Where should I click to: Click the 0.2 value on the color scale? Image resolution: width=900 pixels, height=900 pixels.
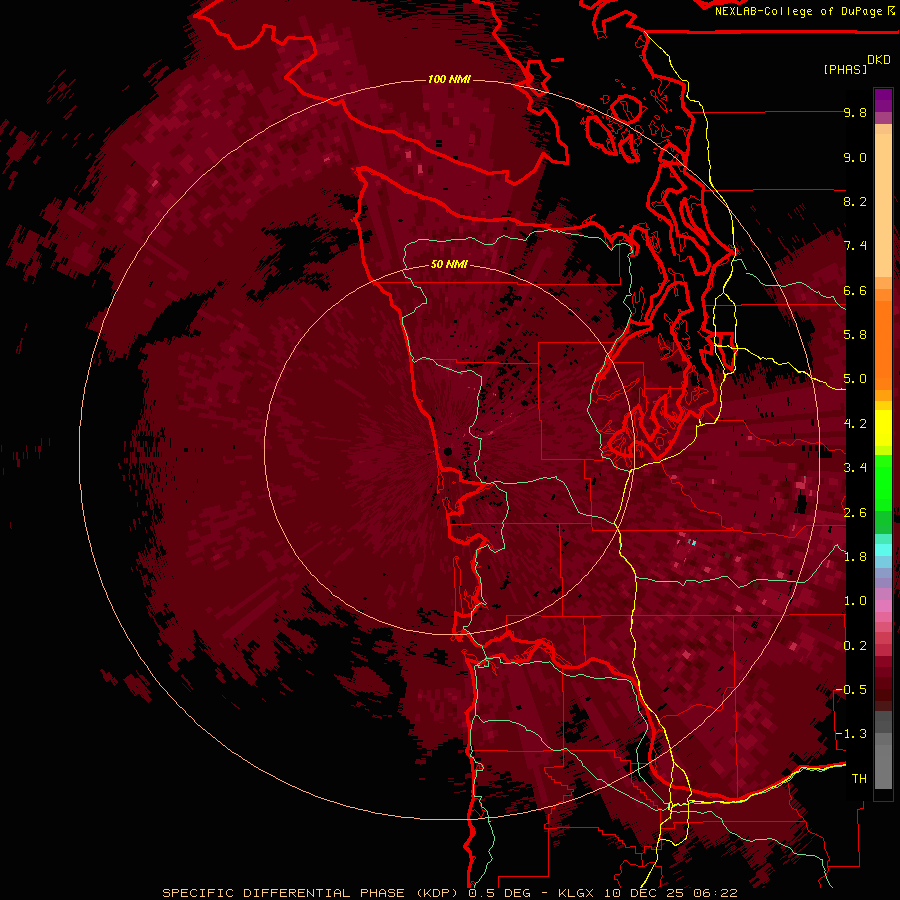click(855, 646)
